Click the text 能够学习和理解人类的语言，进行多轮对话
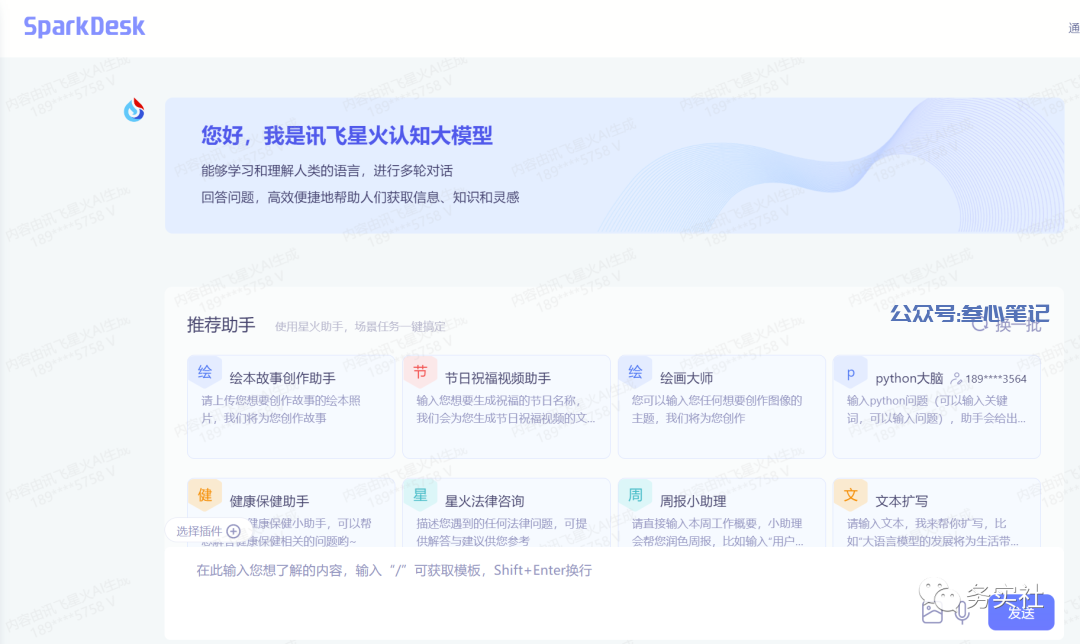This screenshot has width=1080, height=644. pos(327,171)
